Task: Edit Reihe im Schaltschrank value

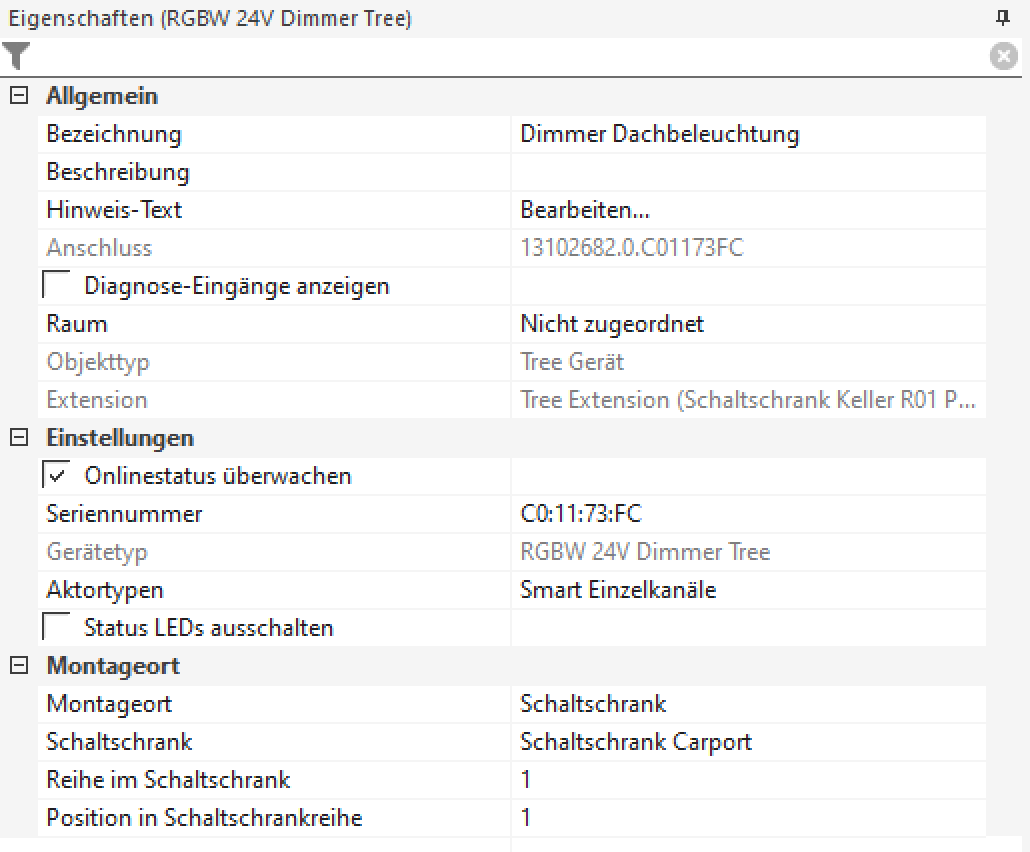Action: 746,780
